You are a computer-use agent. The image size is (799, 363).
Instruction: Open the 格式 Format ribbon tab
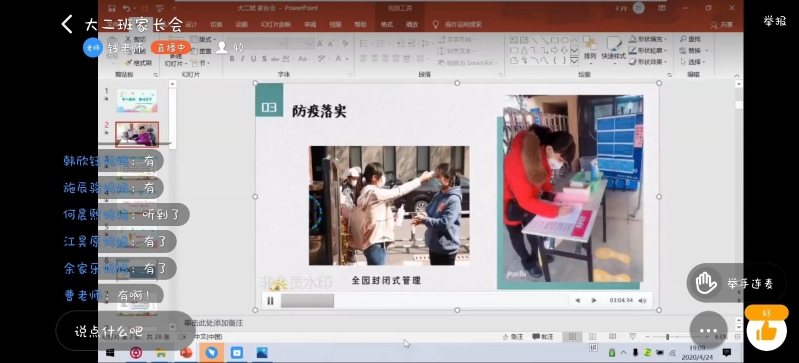387,24
